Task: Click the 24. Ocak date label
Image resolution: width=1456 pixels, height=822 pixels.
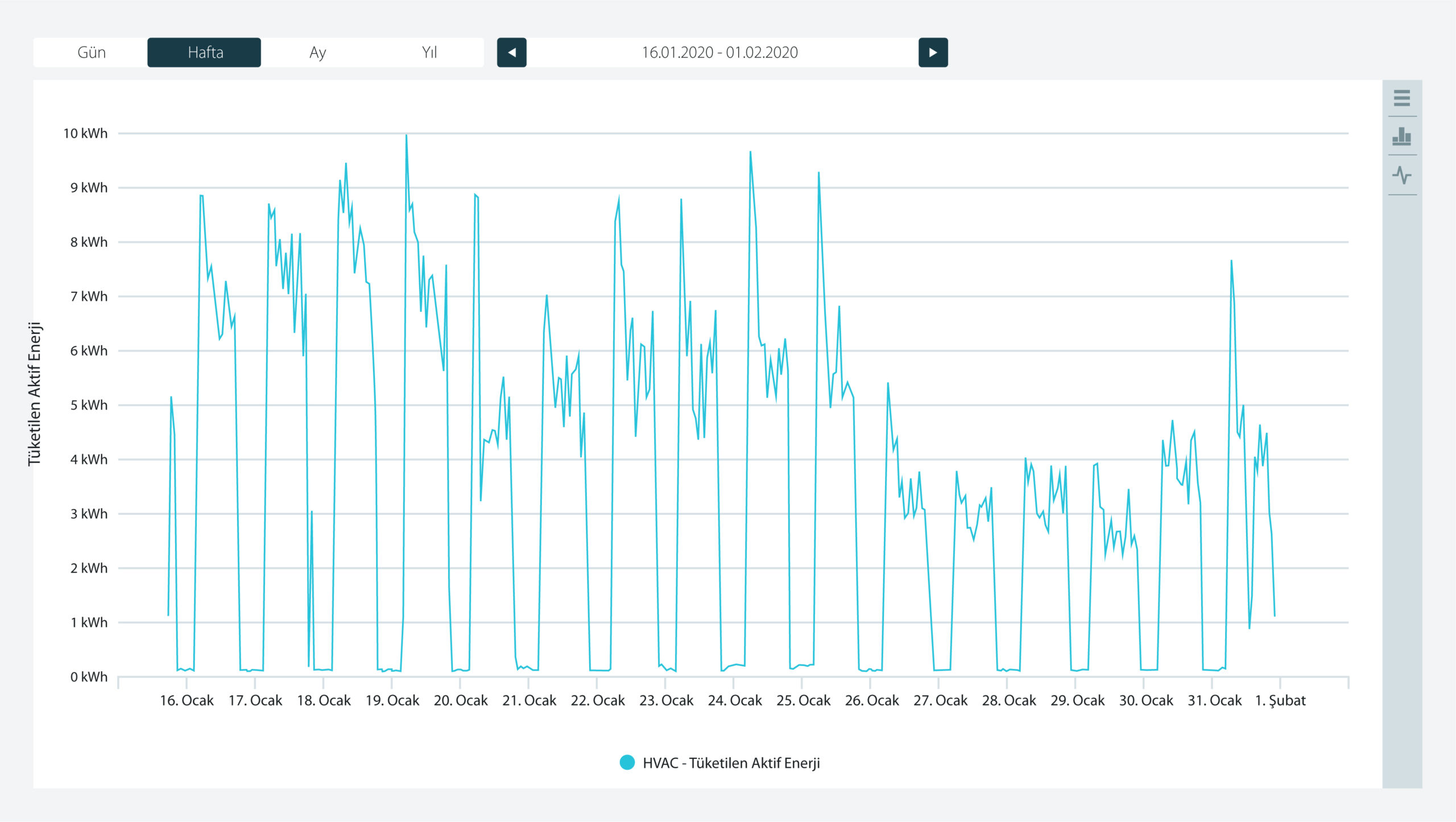Action: [x=735, y=700]
